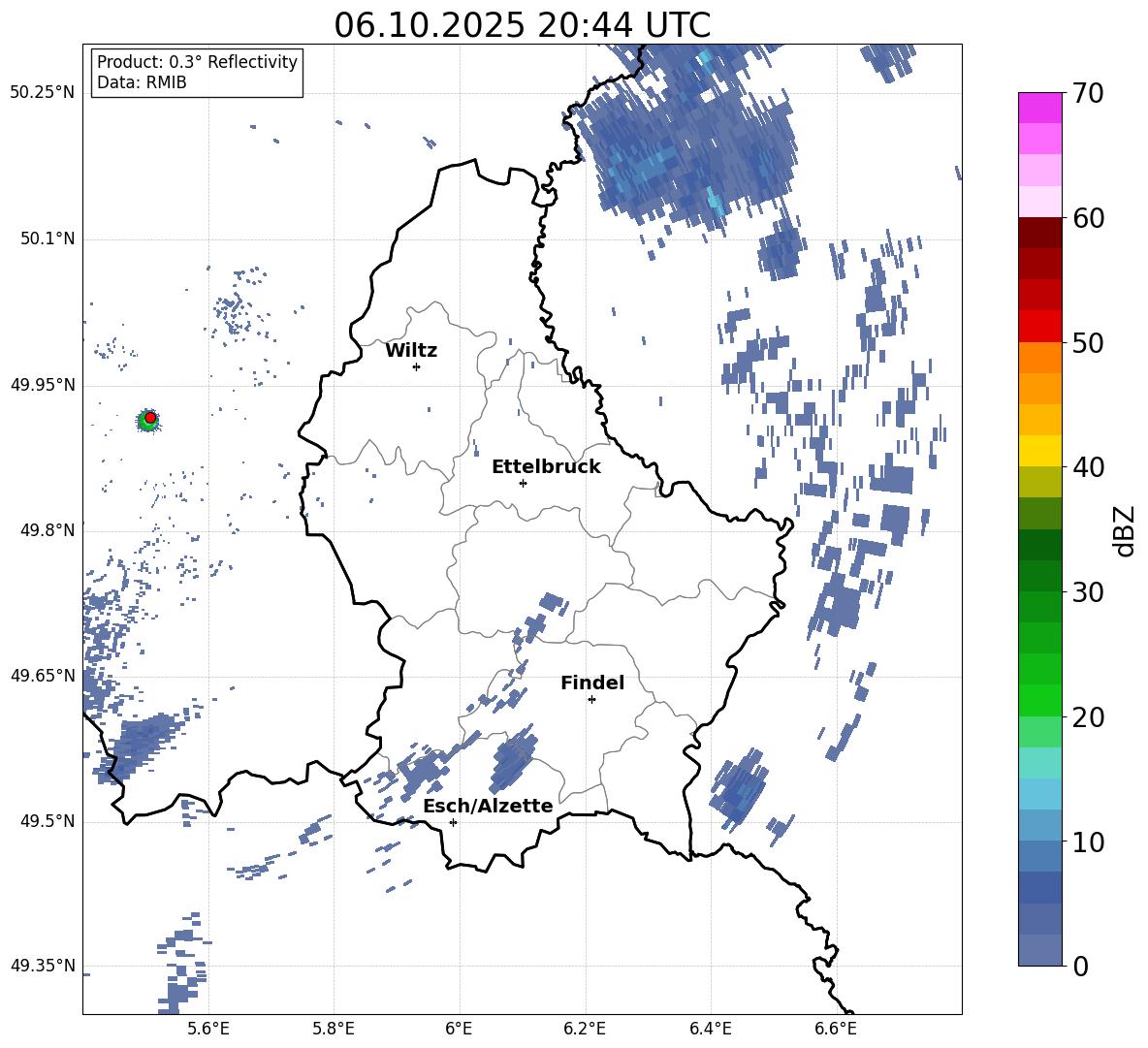This screenshot has height=1048, width=1148.
Task: Pick the yellow colorbar swatch near 40 dBZ
Action: (x=1039, y=451)
